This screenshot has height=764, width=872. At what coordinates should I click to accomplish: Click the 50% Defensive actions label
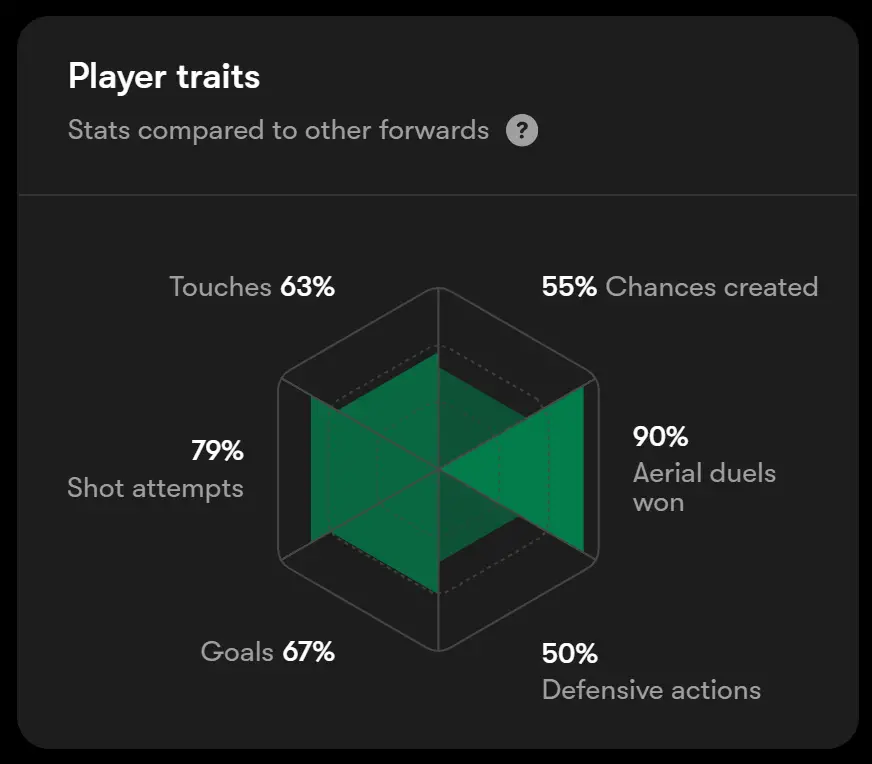(x=651, y=672)
